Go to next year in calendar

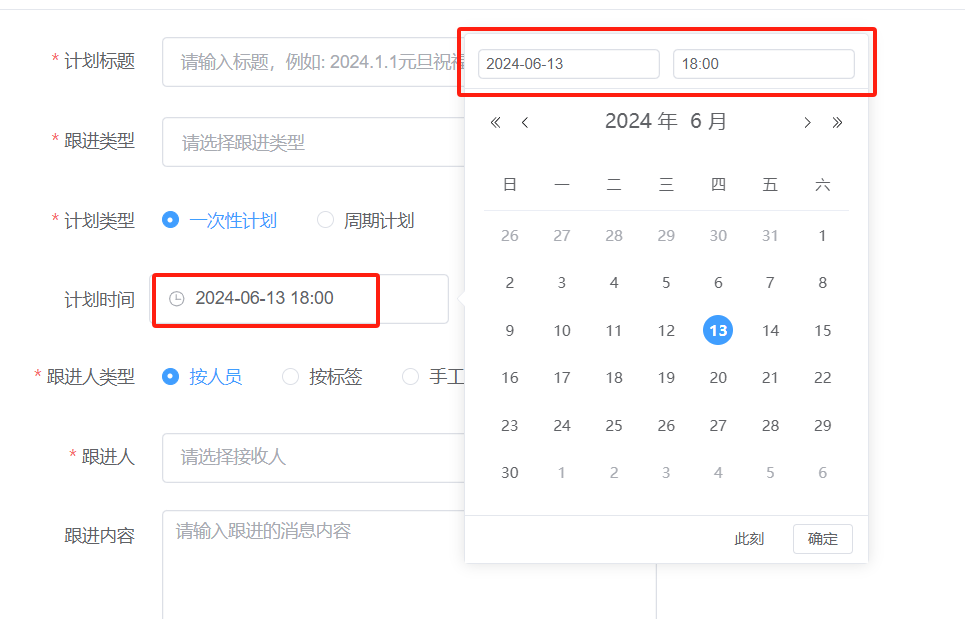(838, 123)
